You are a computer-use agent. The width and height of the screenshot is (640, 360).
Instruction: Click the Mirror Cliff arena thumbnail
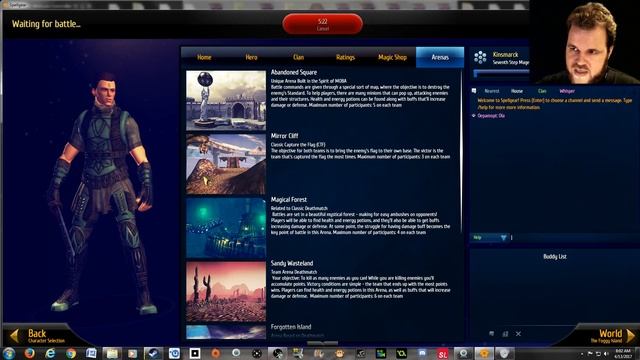click(x=226, y=164)
